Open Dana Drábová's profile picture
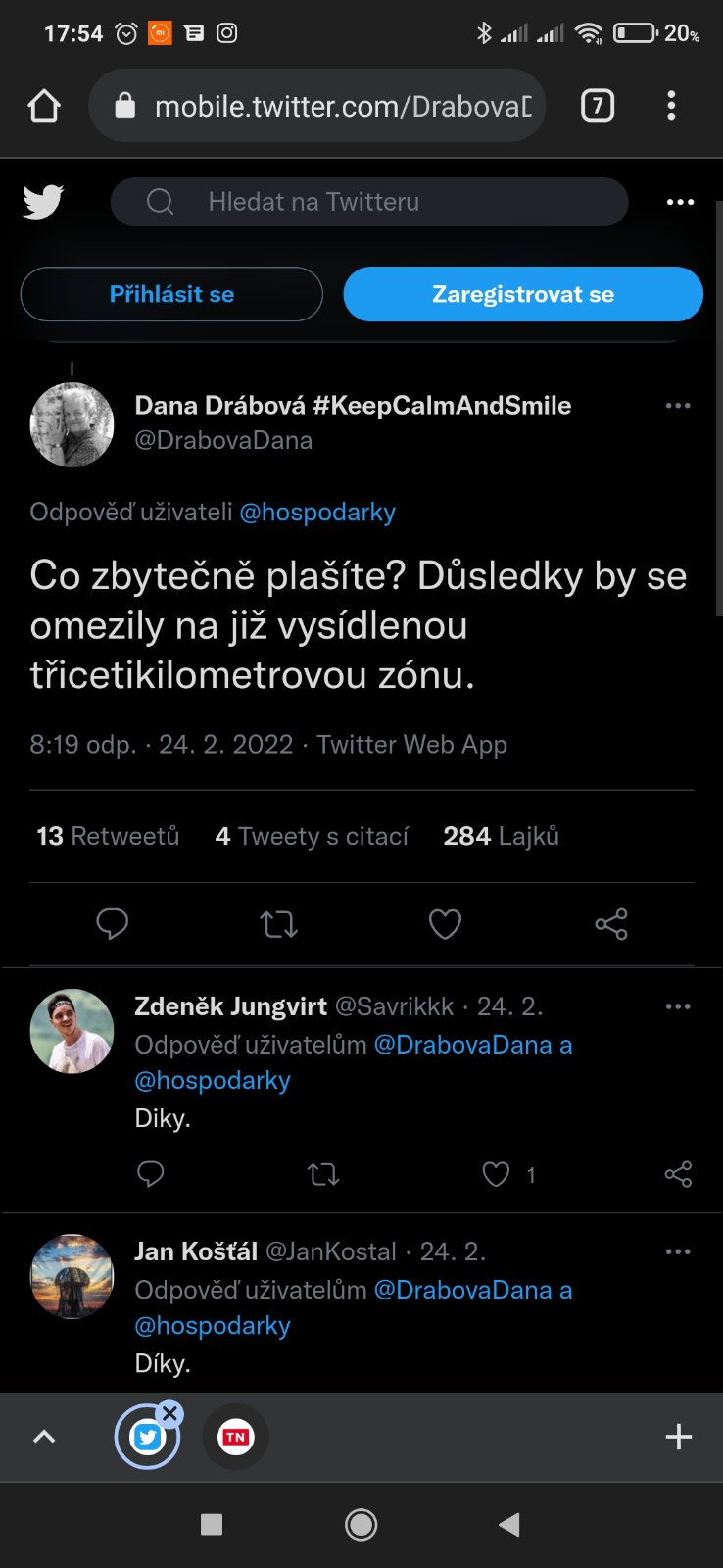This screenshot has height=1568, width=723. pyautogui.click(x=72, y=424)
